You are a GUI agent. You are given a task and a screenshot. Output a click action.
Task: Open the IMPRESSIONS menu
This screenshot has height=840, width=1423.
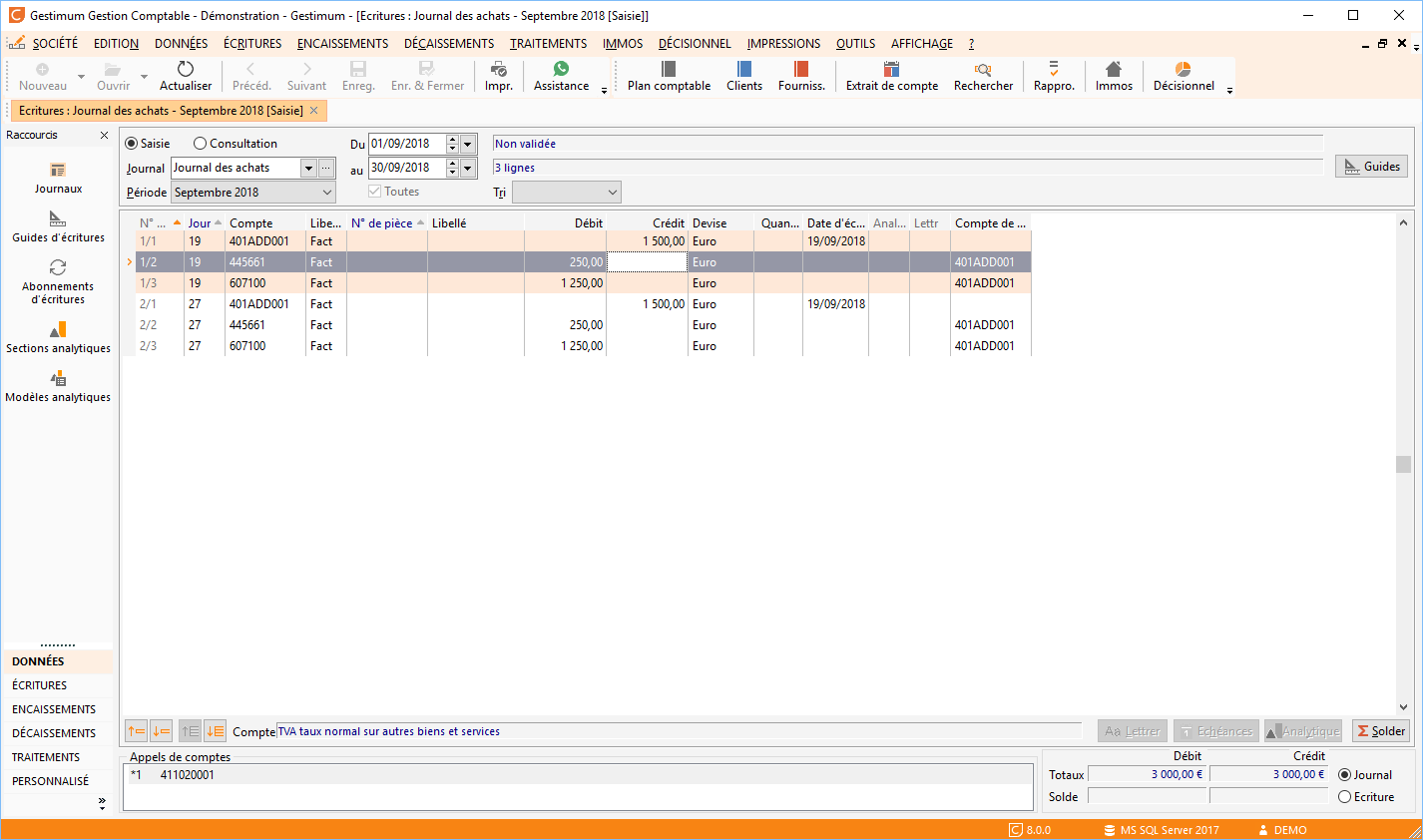coord(784,44)
